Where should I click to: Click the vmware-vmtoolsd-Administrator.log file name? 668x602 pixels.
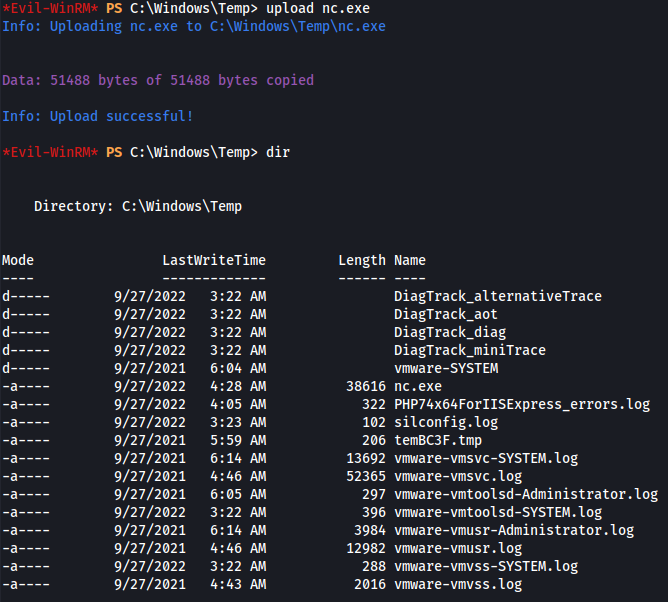point(526,494)
